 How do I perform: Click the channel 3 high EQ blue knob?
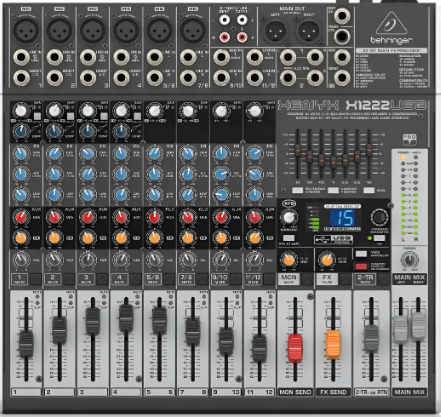pyautogui.click(x=88, y=153)
